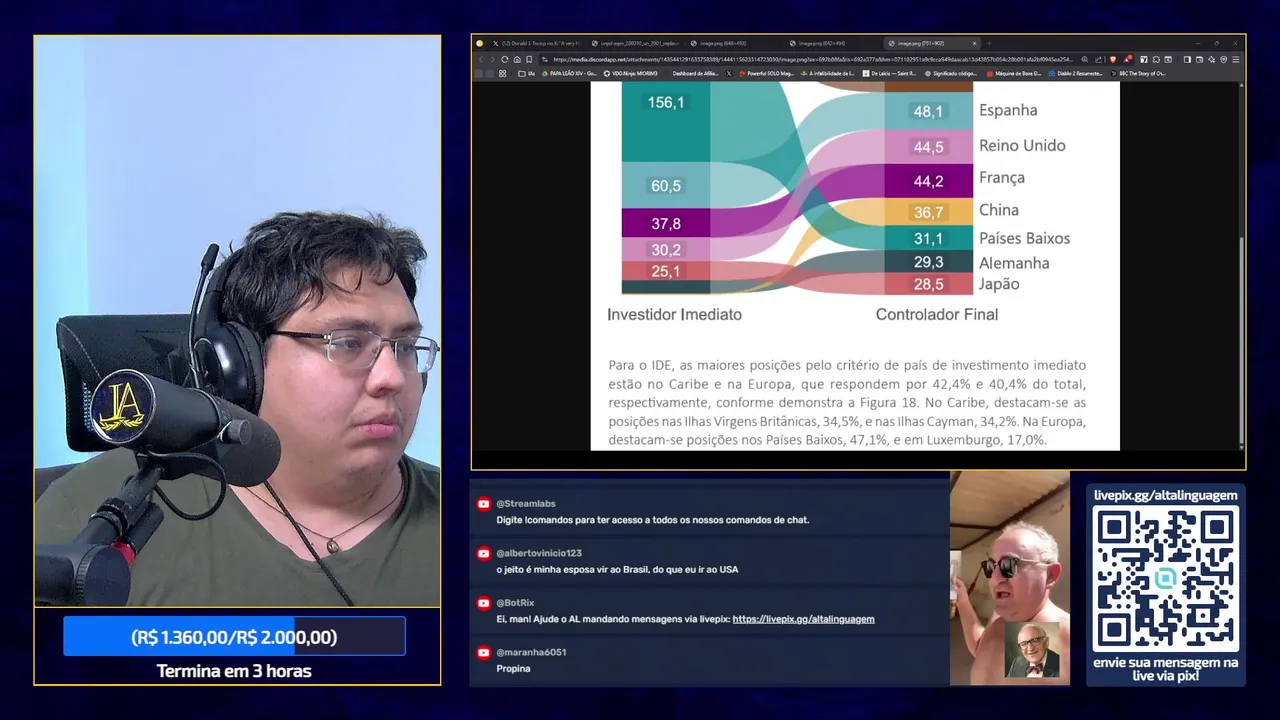Image resolution: width=1280 pixels, height=720 pixels.
Task: Click the Investidor Imediato label
Action: 674,314
